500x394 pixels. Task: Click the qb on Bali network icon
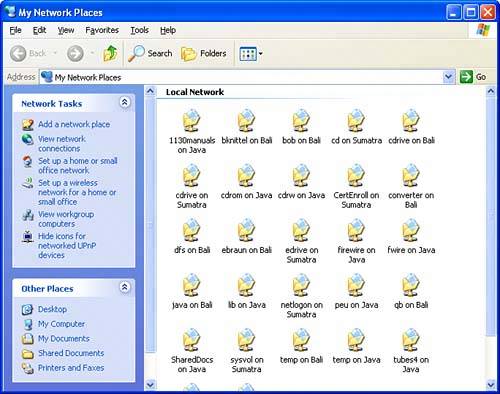411,286
